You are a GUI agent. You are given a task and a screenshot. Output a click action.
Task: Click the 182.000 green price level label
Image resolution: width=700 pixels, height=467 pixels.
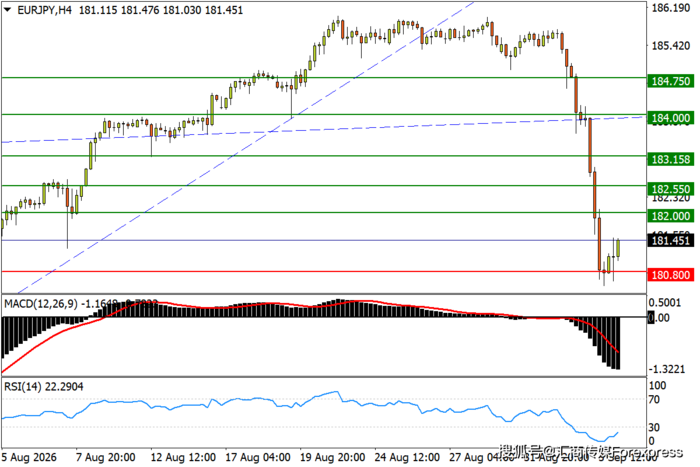click(671, 216)
